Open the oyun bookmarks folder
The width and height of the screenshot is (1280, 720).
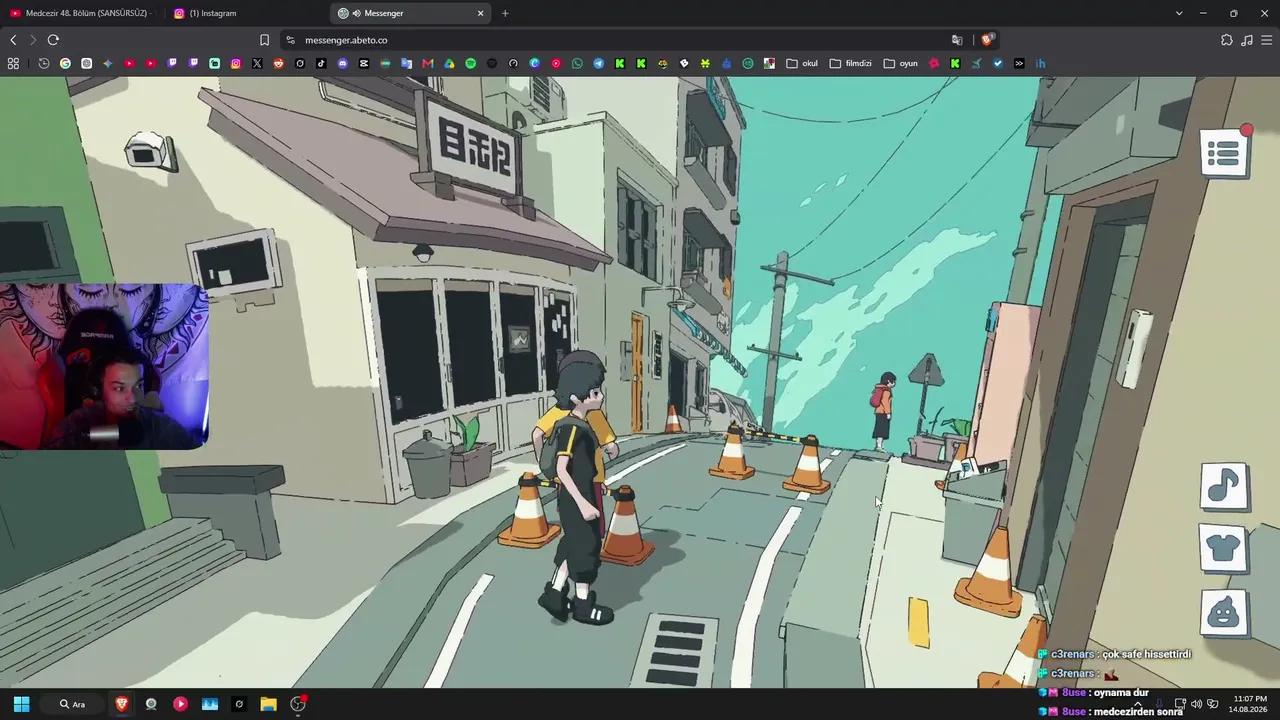pos(900,63)
